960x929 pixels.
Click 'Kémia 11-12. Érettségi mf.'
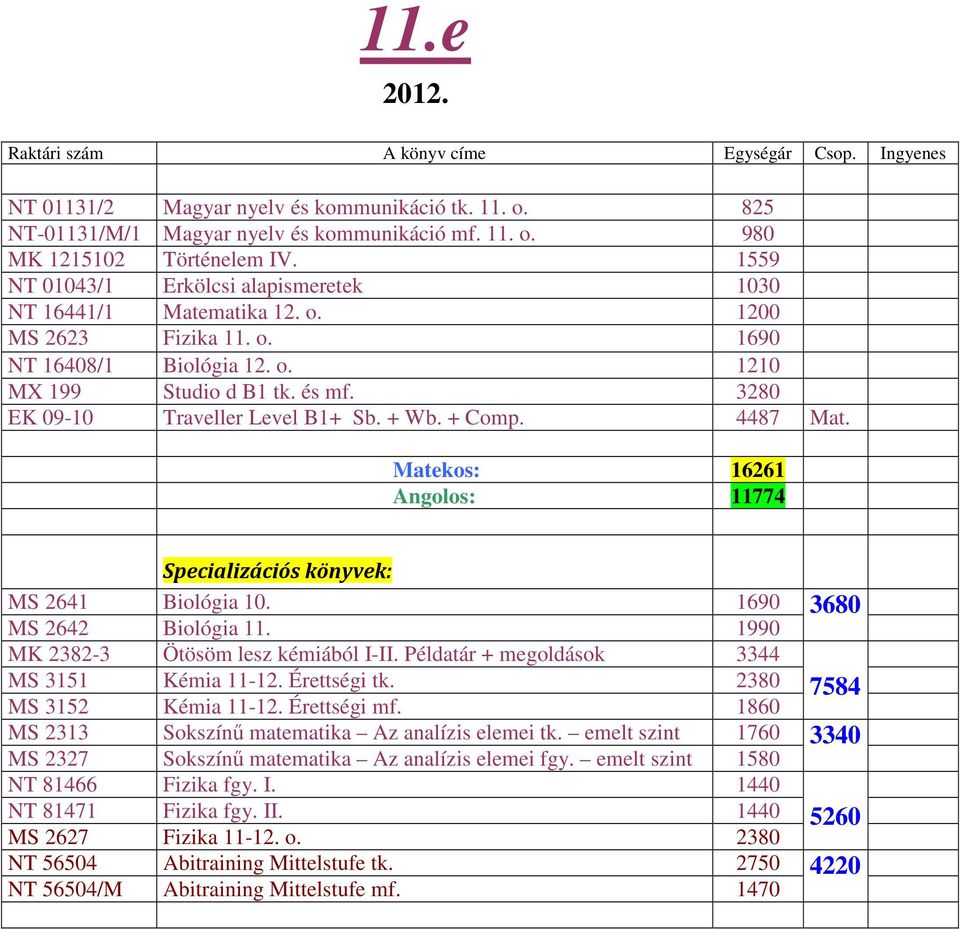[282, 707]
